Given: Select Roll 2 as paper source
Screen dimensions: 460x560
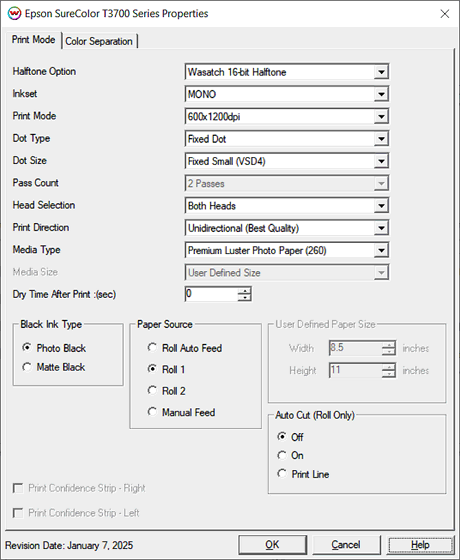Looking at the screenshot, I should pyautogui.click(x=166, y=391).
